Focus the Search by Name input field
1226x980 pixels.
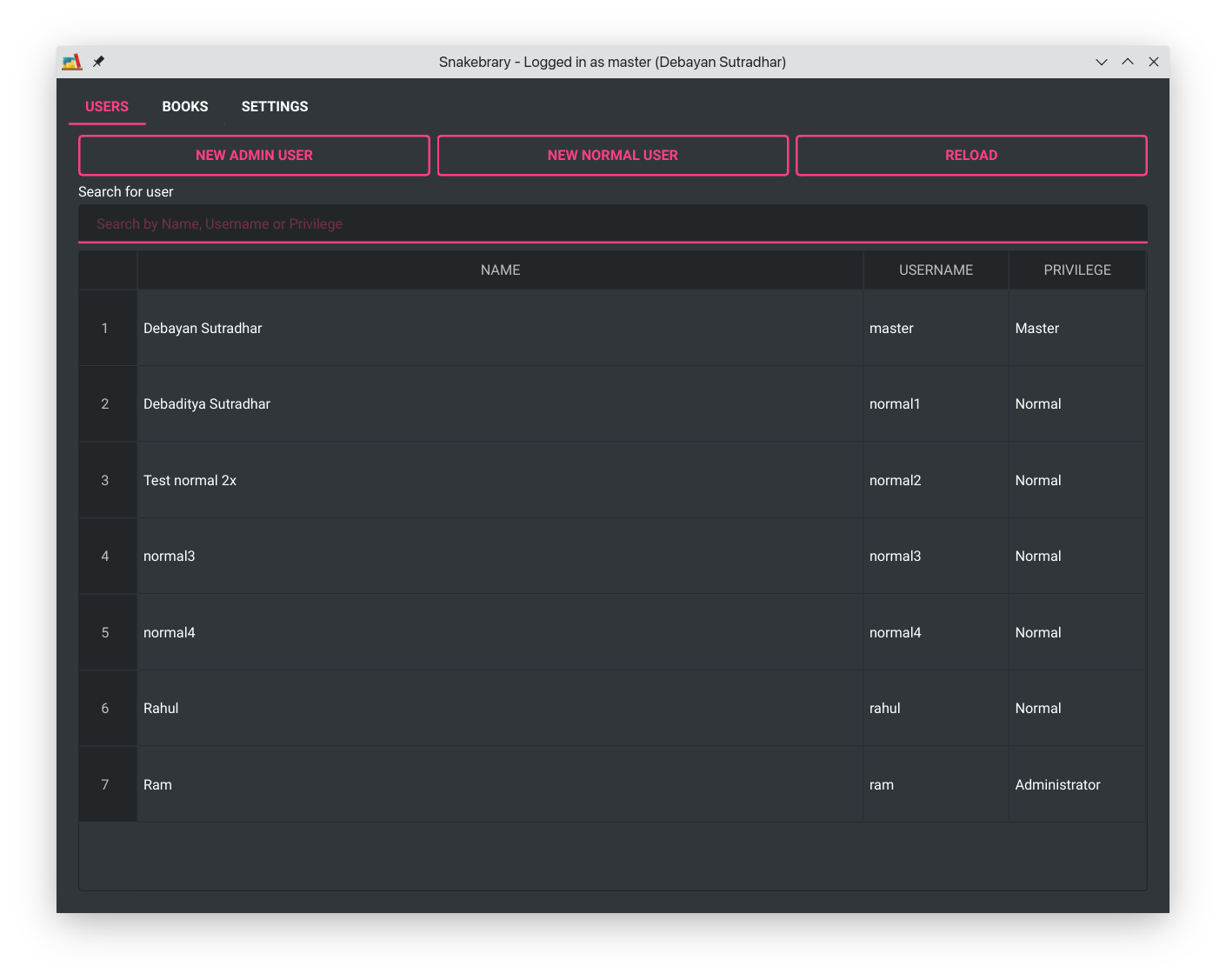point(613,223)
